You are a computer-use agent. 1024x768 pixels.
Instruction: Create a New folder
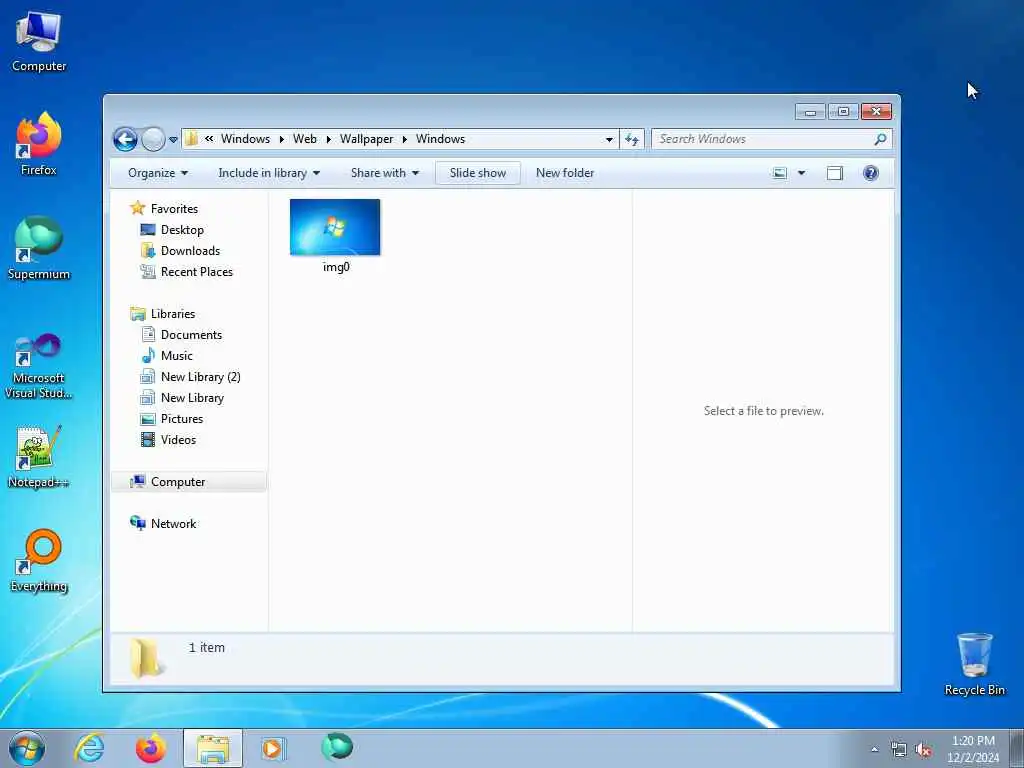[x=565, y=173]
